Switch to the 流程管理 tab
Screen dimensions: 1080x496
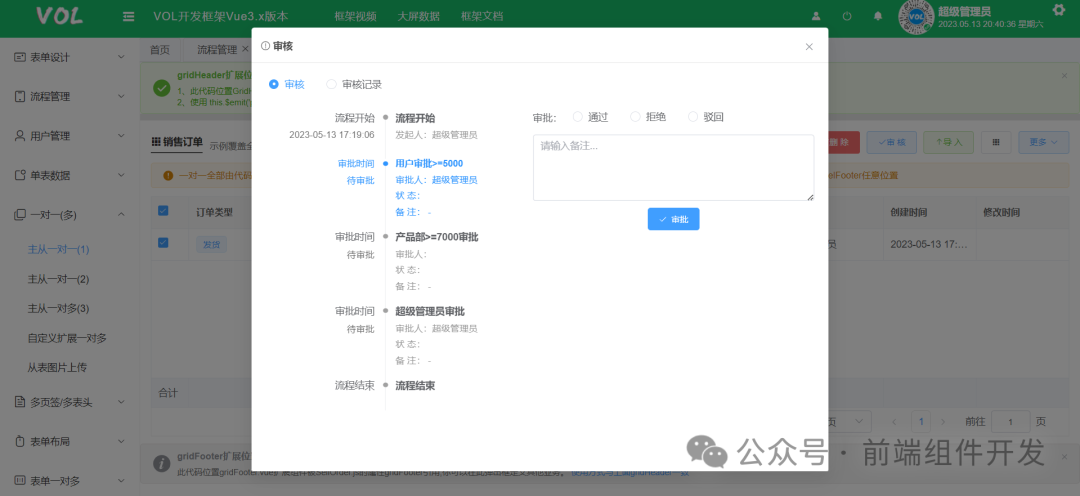(218, 50)
